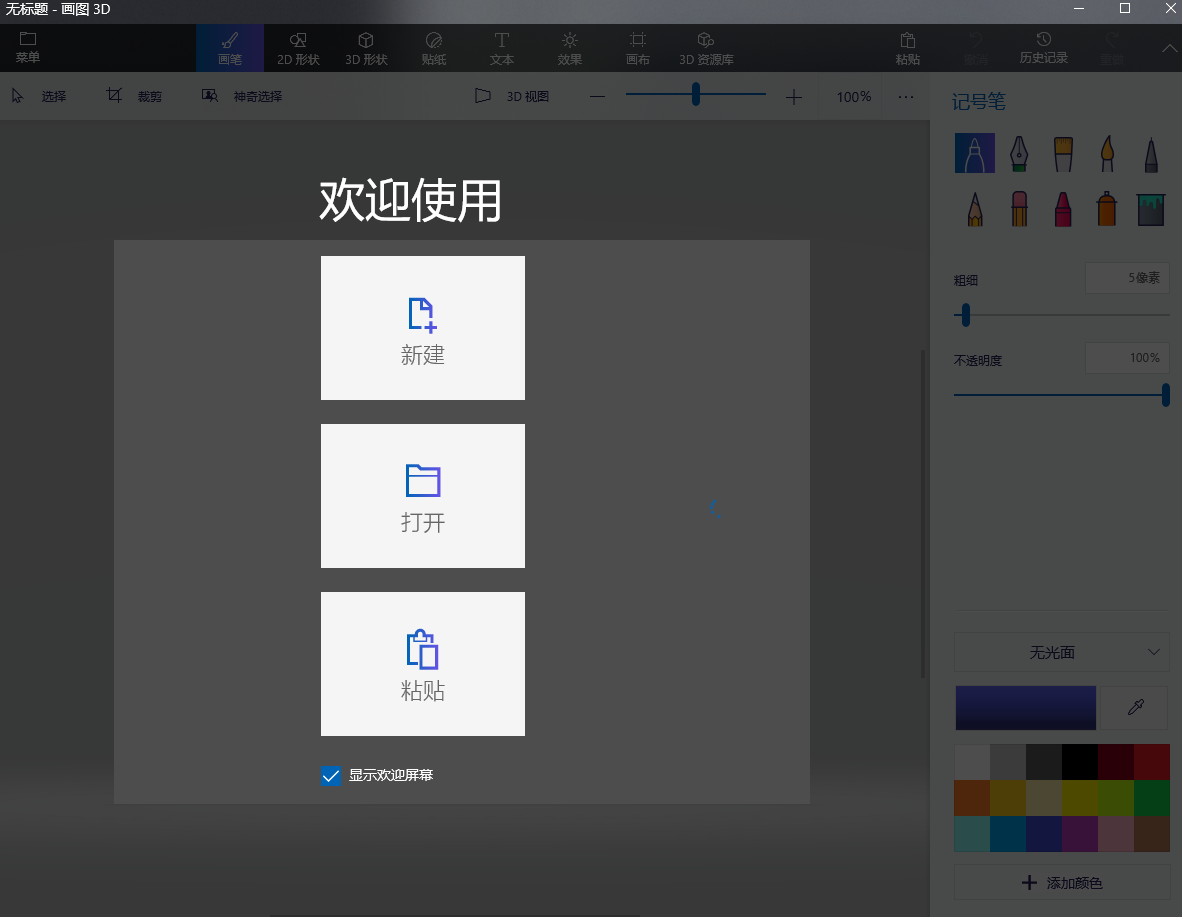Pick the orange color swatch
Image resolution: width=1182 pixels, height=917 pixels.
pyautogui.click(x=972, y=798)
